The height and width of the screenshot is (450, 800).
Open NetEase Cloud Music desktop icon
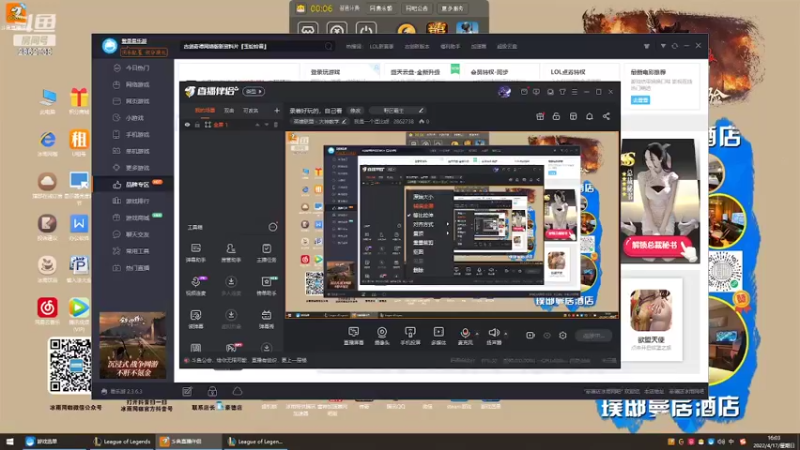47,311
